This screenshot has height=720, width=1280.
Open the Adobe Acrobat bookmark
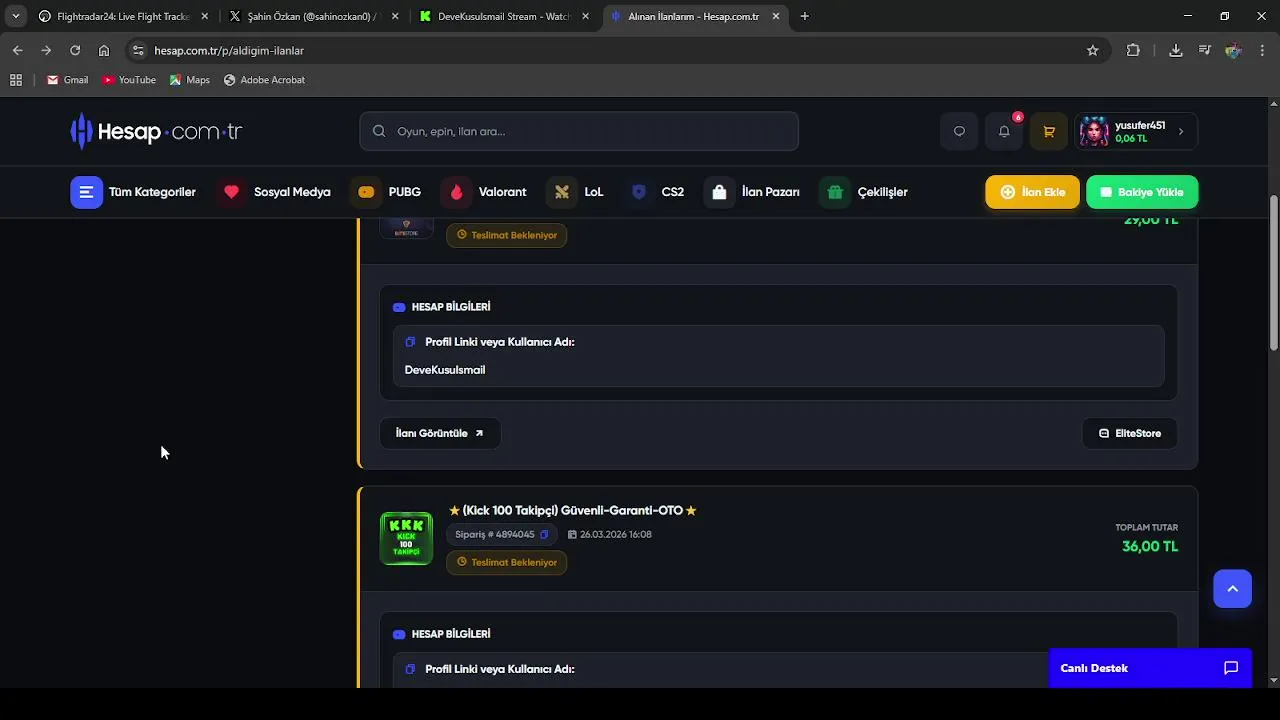tap(264, 80)
